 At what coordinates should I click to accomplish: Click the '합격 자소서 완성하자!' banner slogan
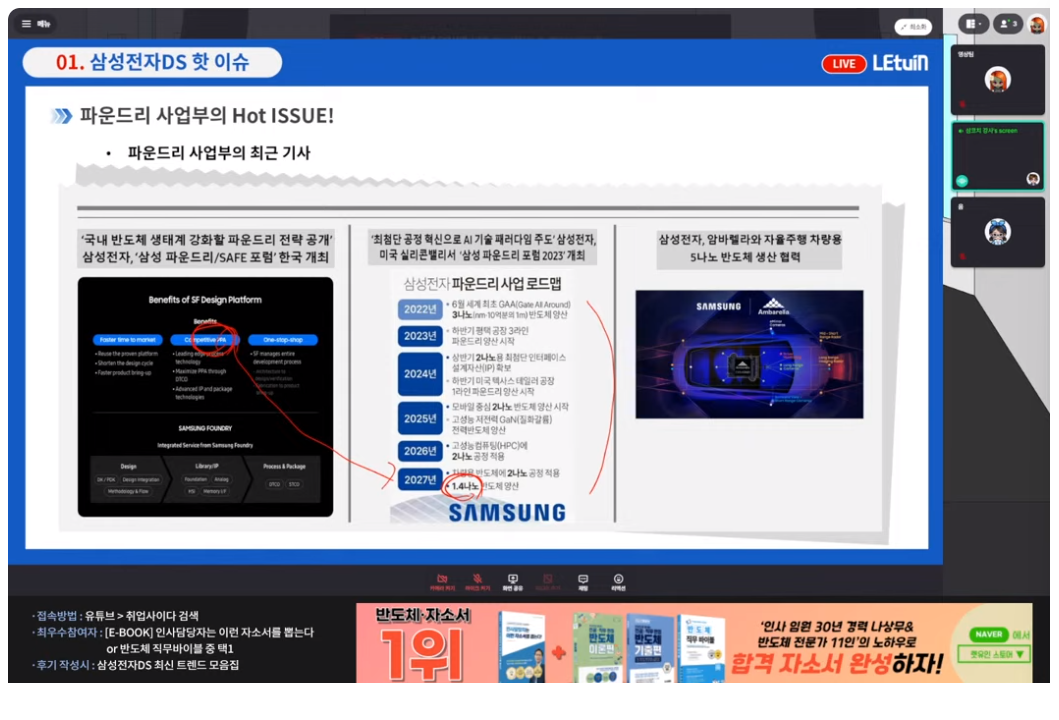837,663
